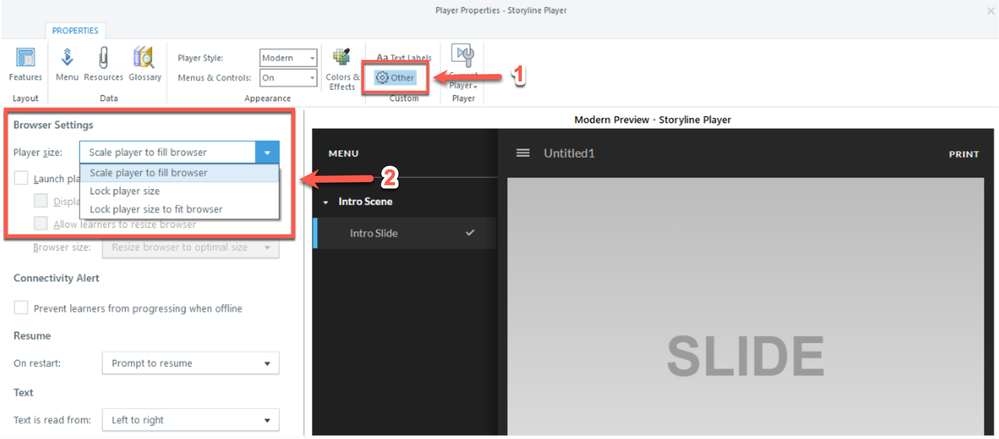Select Intro Slide in preview menu
999x439 pixels.
(405, 233)
